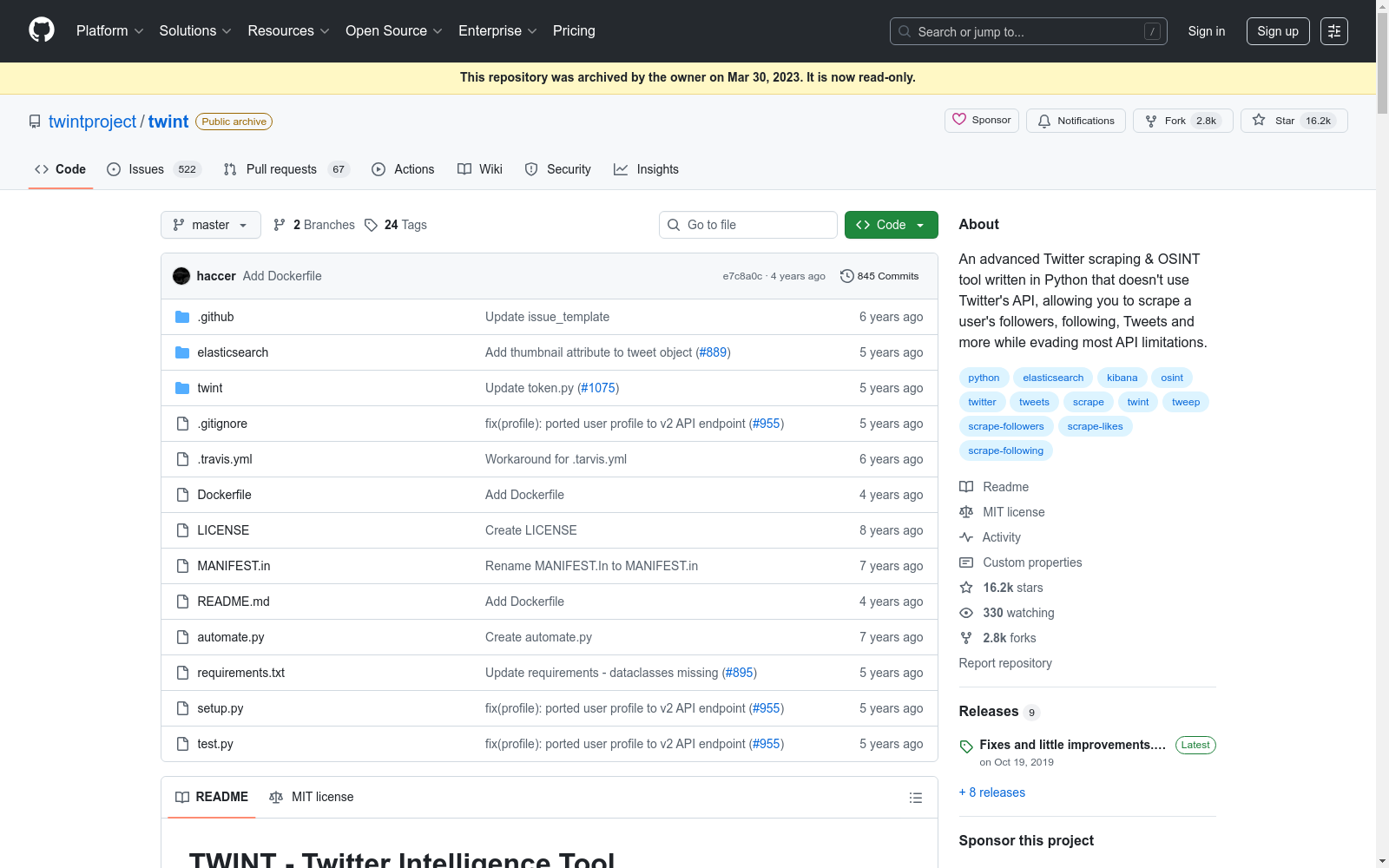1389x868 pixels.
Task: Select the Code repository tab
Action: [x=60, y=169]
